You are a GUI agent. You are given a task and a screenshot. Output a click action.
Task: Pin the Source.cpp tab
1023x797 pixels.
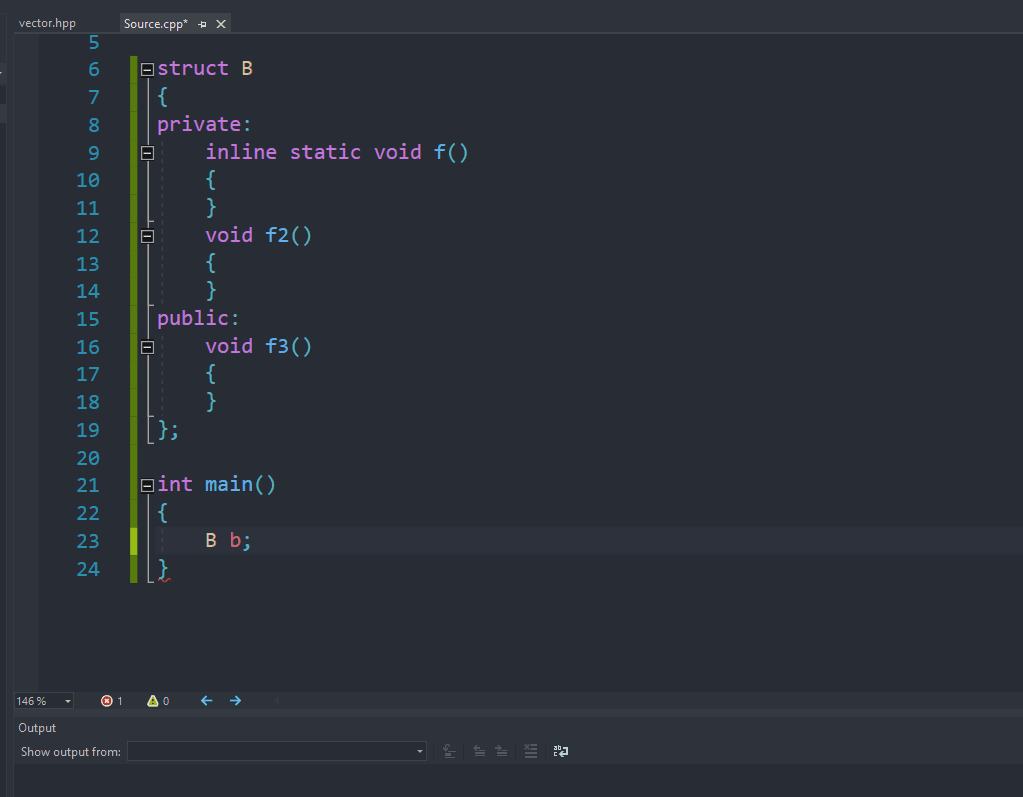202,24
